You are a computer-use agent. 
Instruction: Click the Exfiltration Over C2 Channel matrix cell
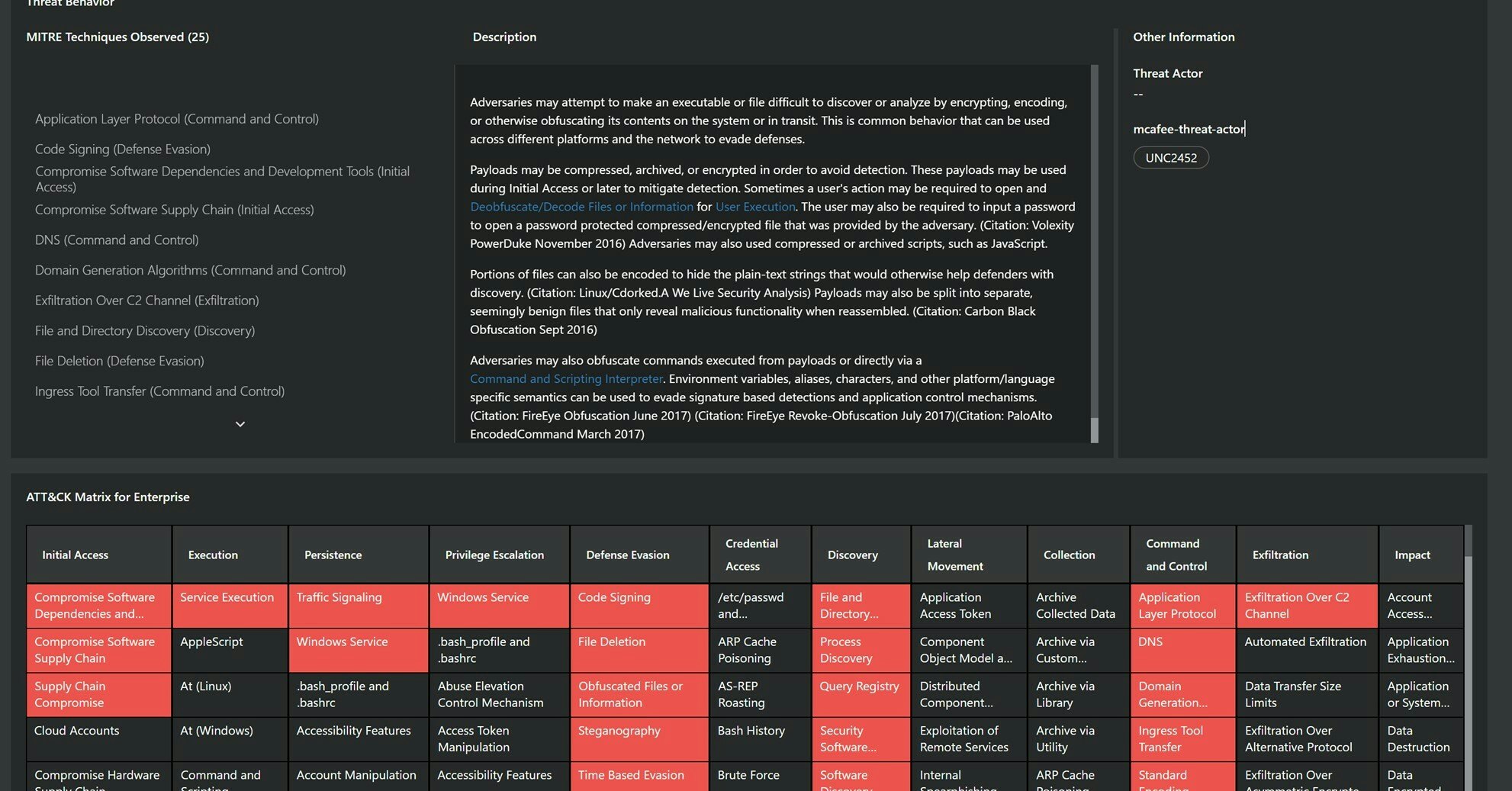[x=1308, y=606]
